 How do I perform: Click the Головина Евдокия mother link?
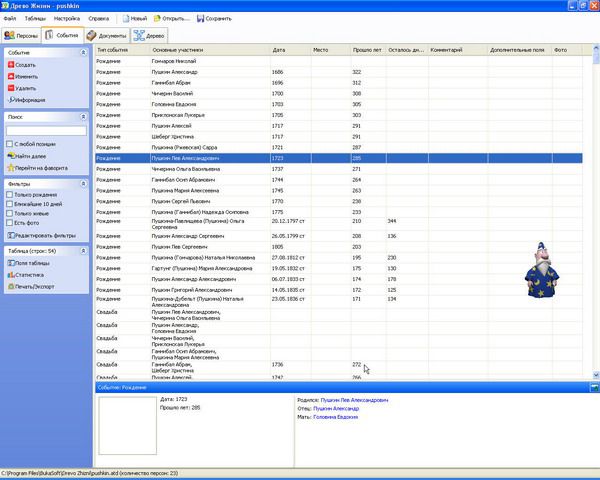click(x=338, y=417)
